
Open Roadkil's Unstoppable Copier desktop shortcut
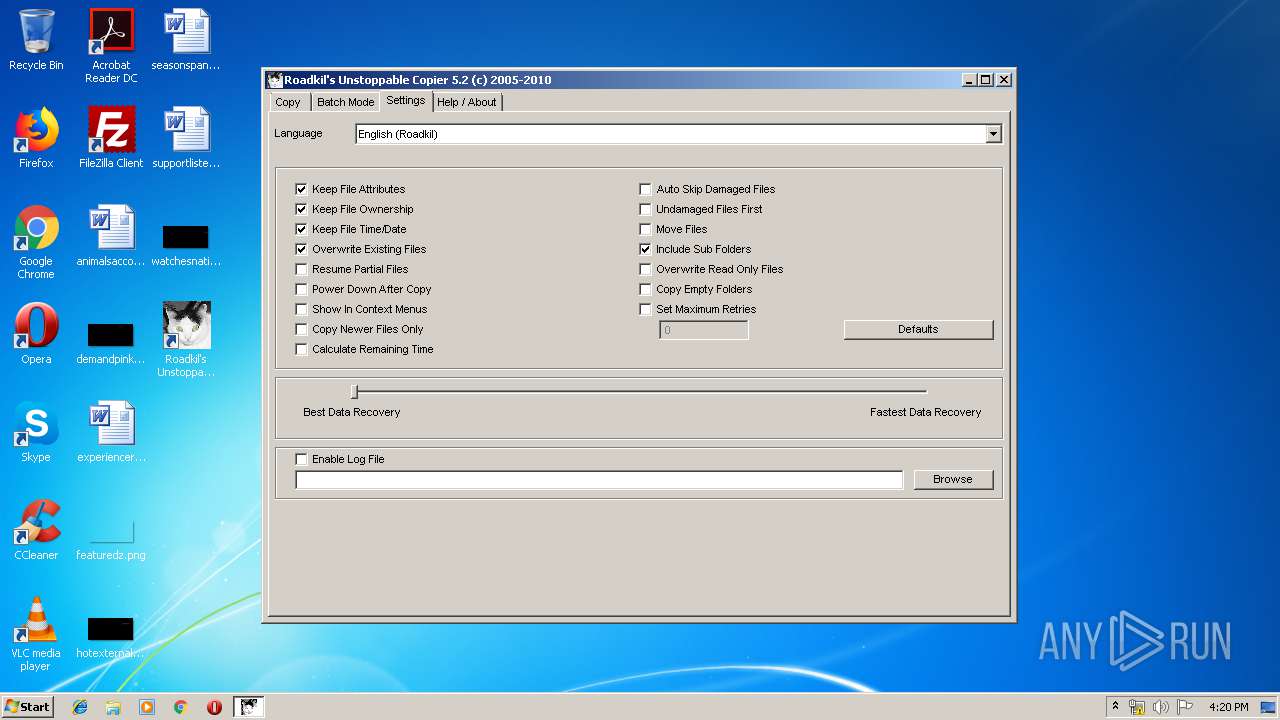[x=186, y=340]
